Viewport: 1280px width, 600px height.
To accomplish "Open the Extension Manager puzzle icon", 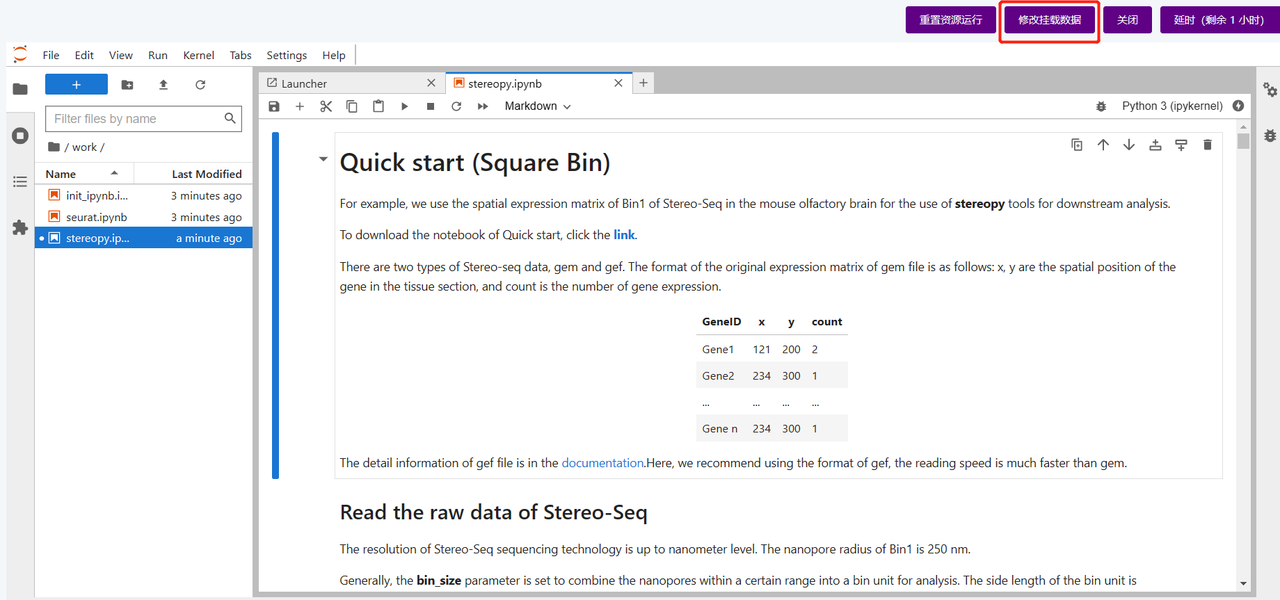I will coord(20,228).
